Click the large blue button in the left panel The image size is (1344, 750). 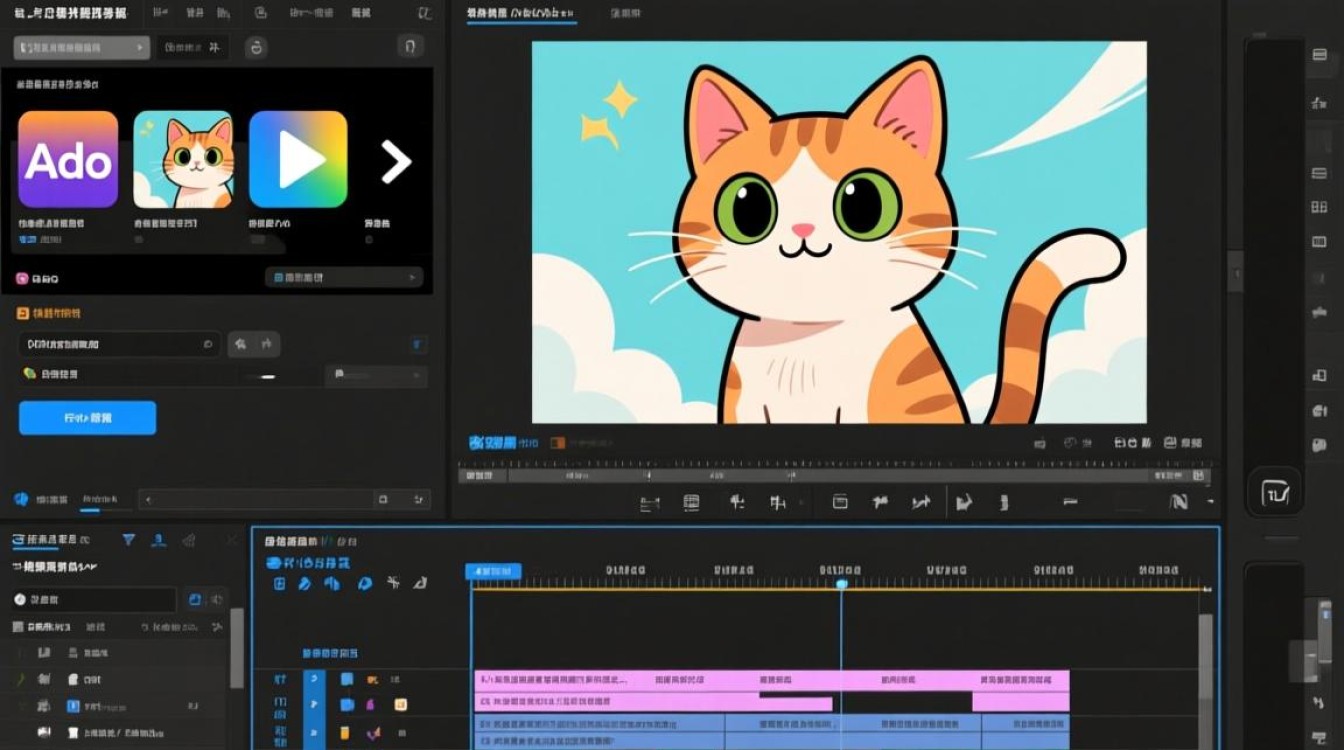(x=87, y=418)
